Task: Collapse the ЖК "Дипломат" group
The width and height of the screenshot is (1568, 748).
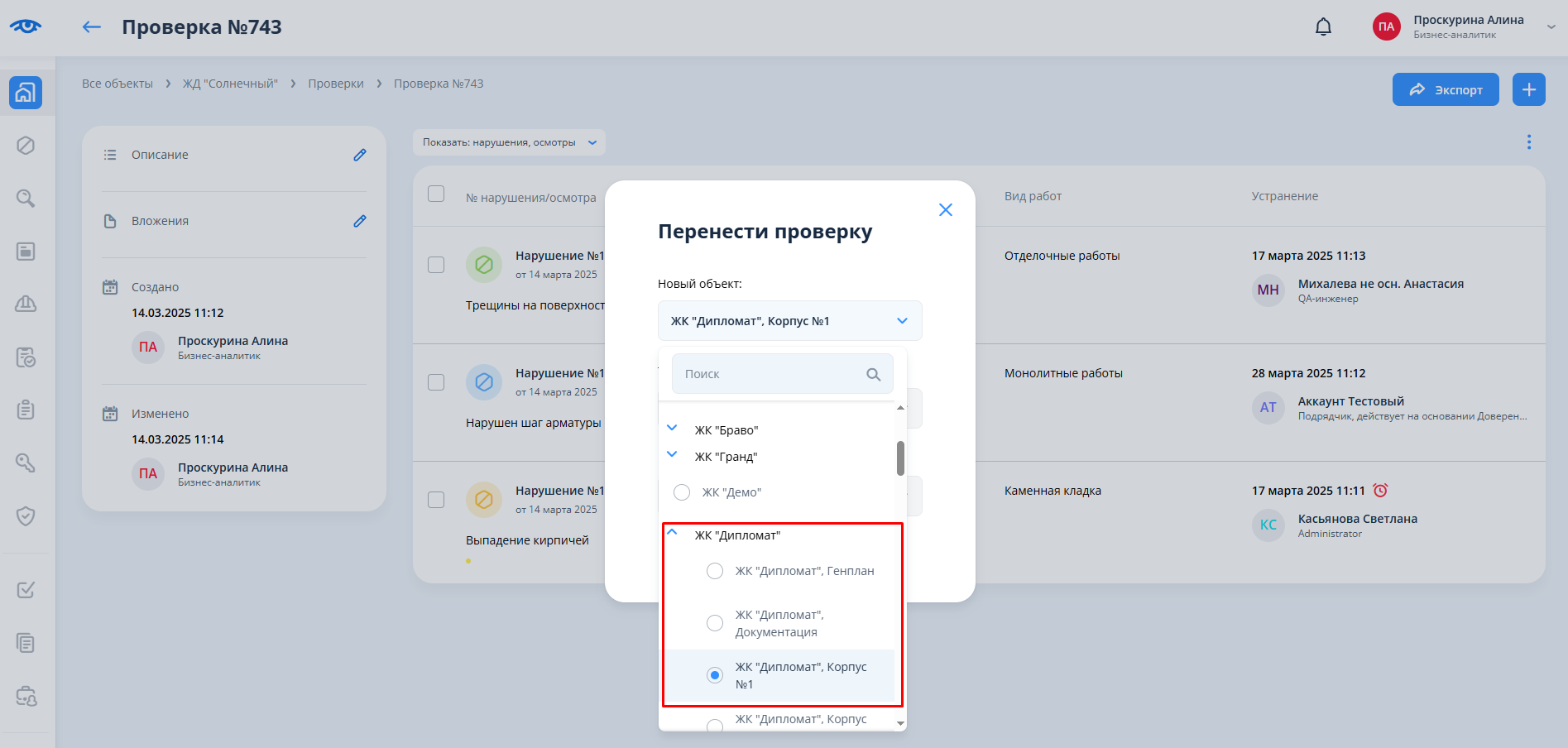Action: click(673, 534)
